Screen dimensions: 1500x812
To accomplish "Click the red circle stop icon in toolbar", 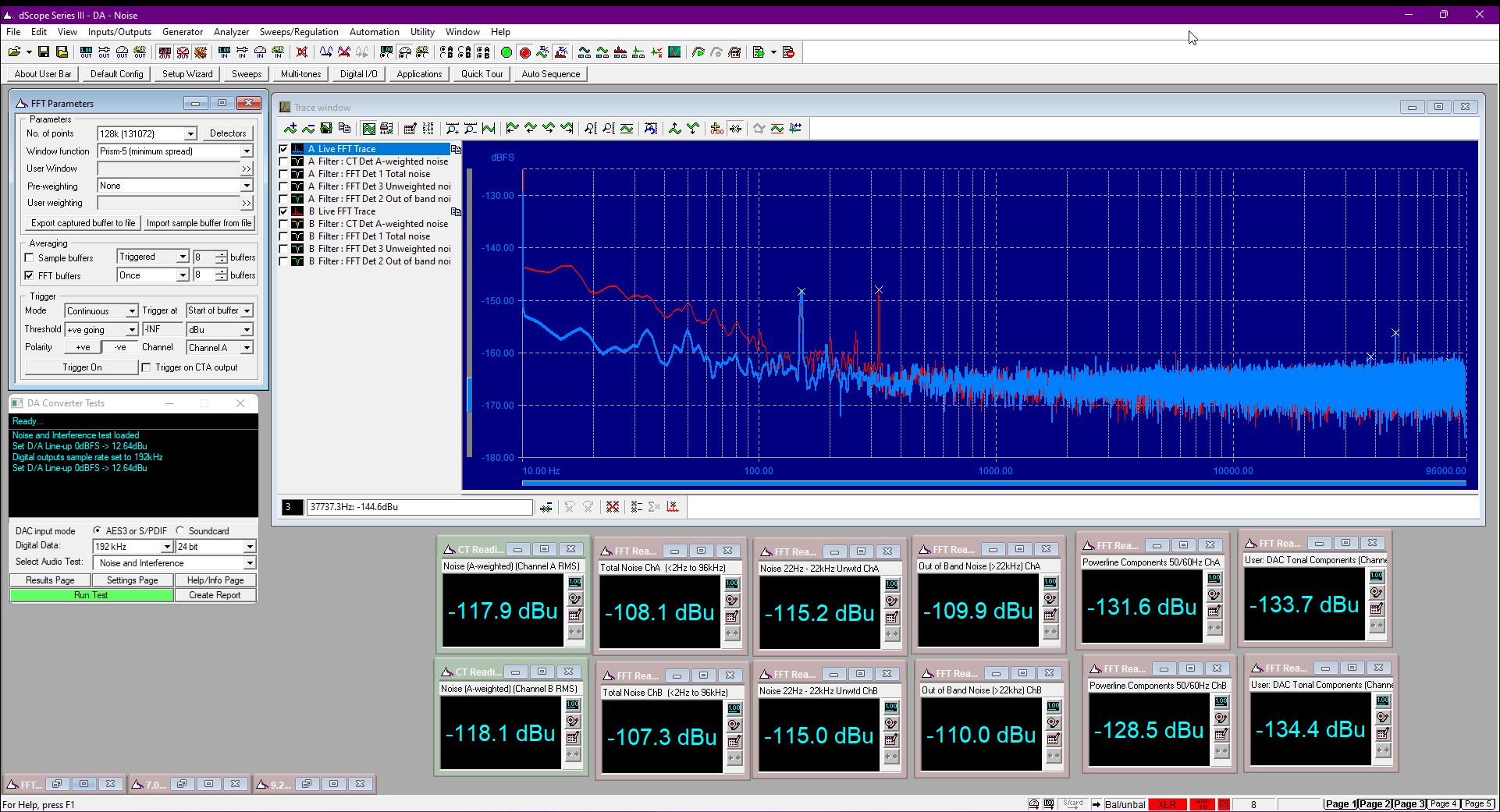I will tap(525, 52).
